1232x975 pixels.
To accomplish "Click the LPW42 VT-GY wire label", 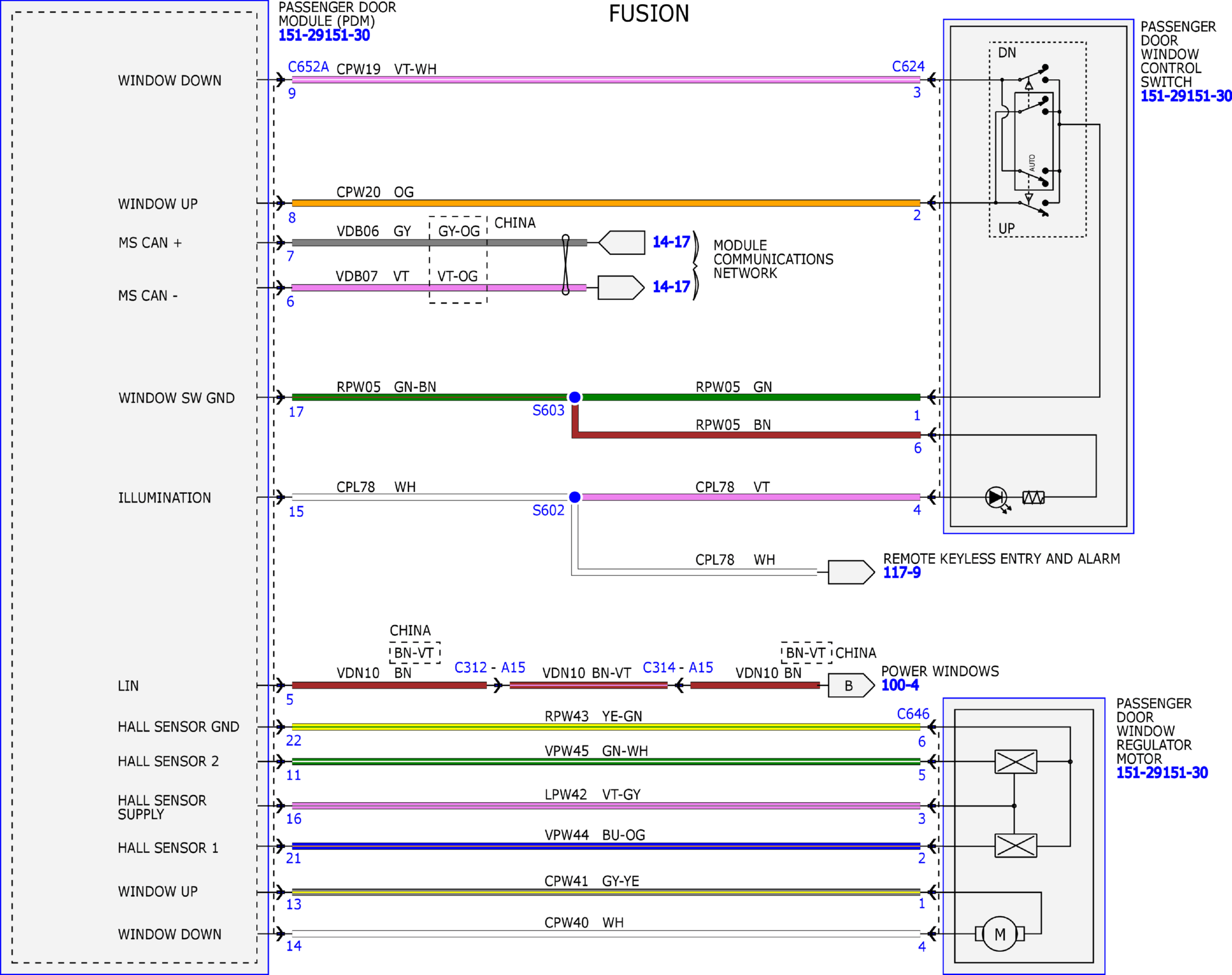I will pyautogui.click(x=593, y=795).
